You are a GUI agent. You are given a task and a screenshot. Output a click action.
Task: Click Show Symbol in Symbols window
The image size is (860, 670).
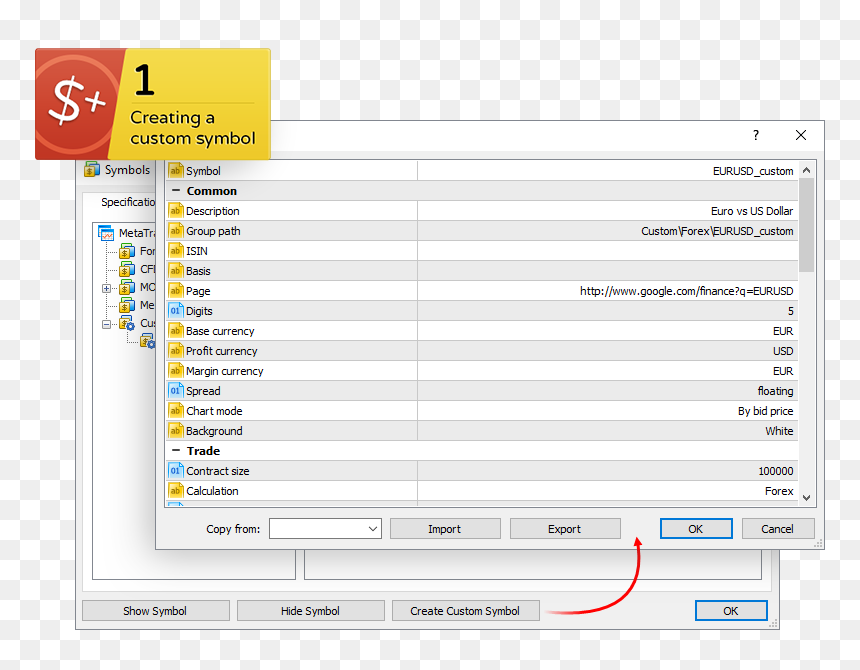click(x=156, y=610)
